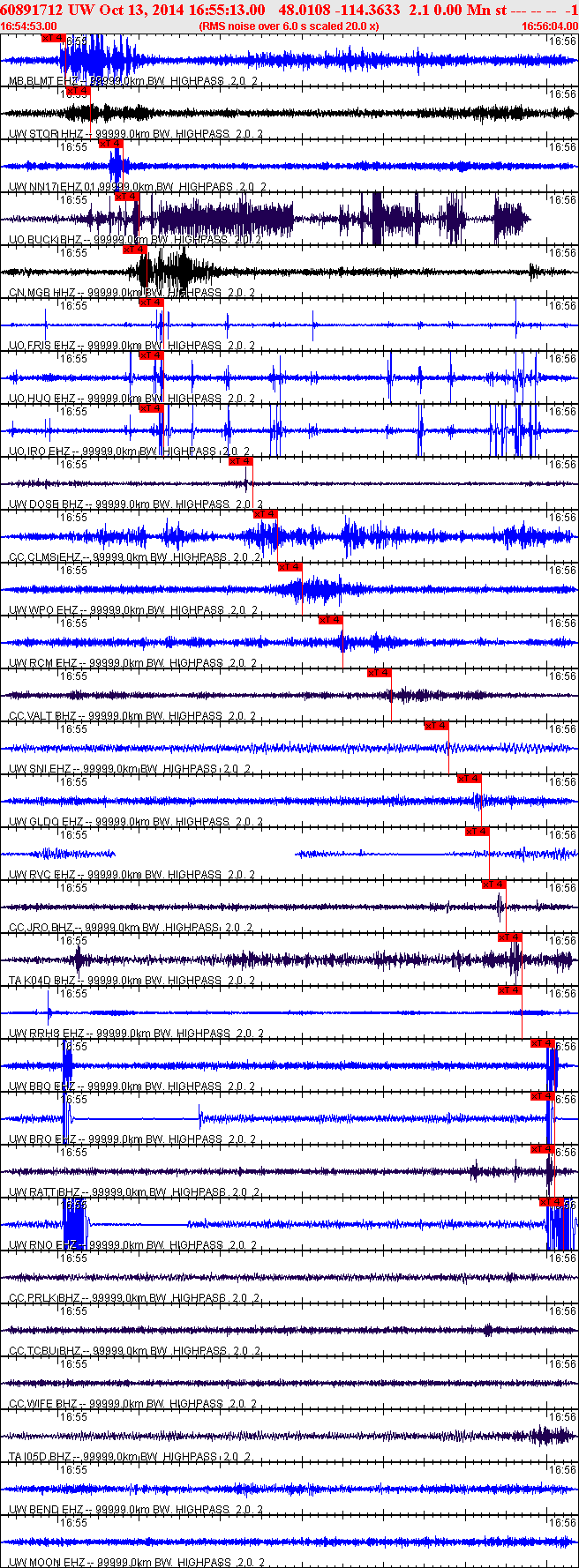Select the red pick marker on the CC JRO trace

click(494, 885)
